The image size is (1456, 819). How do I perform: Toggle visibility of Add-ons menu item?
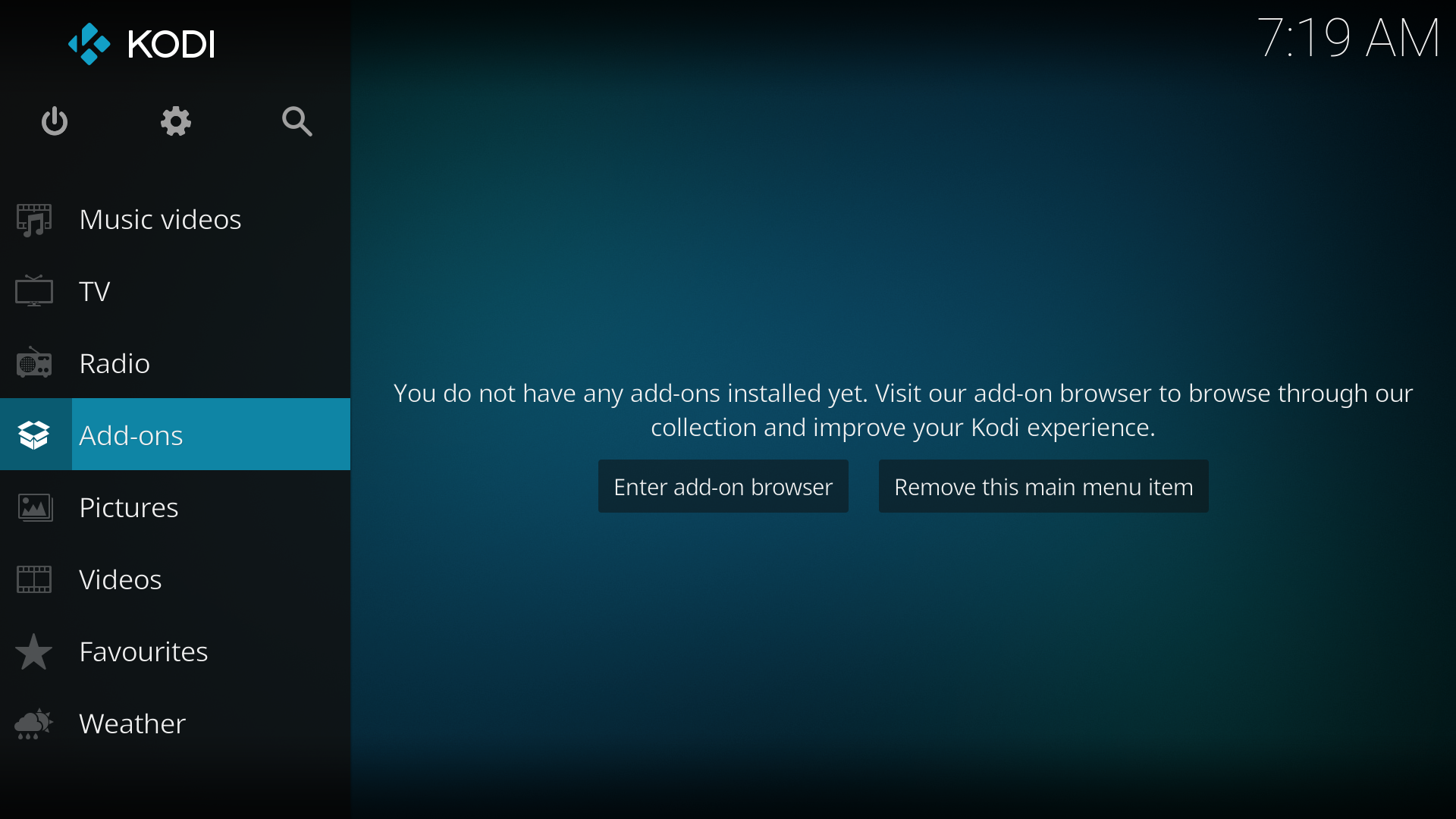click(1043, 486)
